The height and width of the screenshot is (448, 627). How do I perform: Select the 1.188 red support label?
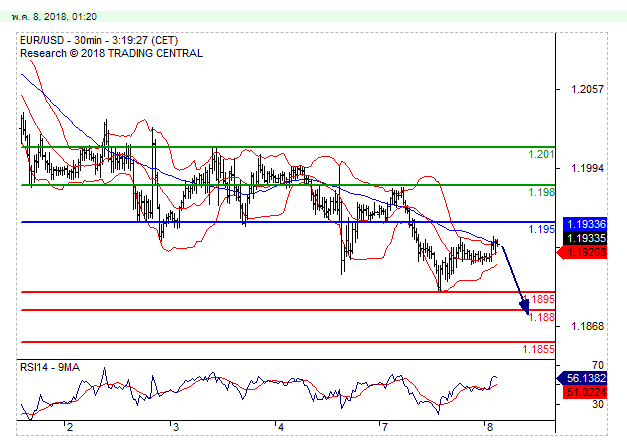pyautogui.click(x=541, y=317)
